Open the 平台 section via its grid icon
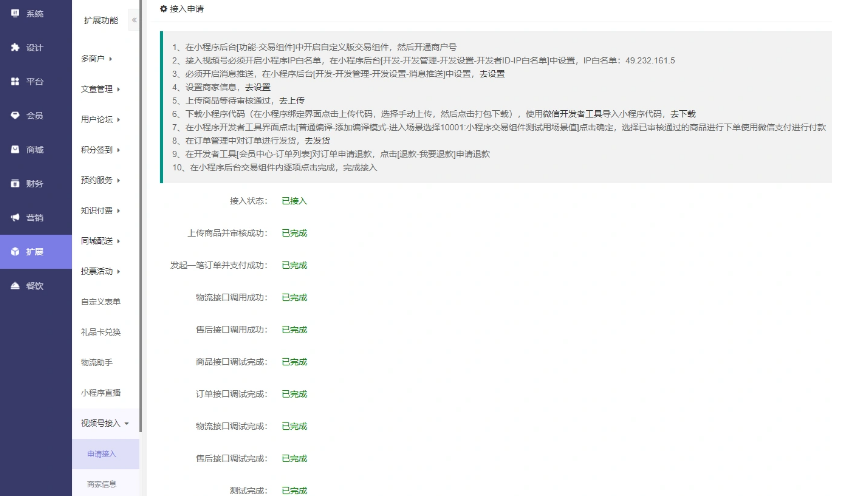The image size is (846, 496). point(15,81)
